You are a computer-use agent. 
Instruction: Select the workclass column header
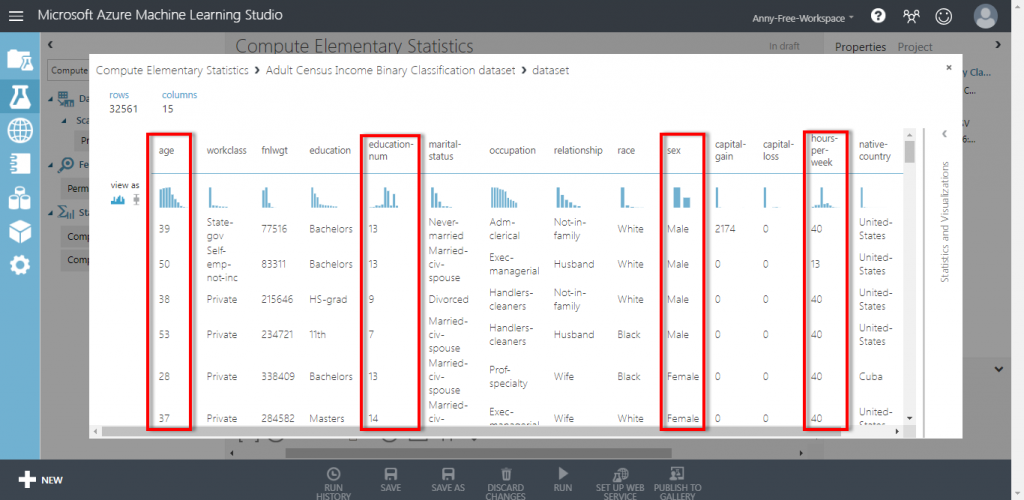(227, 150)
